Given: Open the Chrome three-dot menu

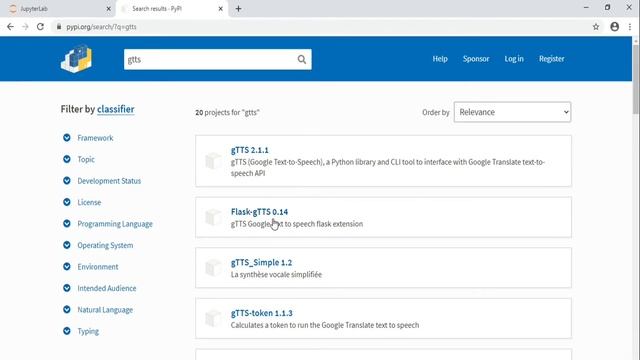Looking at the screenshot, I should [x=630, y=27].
